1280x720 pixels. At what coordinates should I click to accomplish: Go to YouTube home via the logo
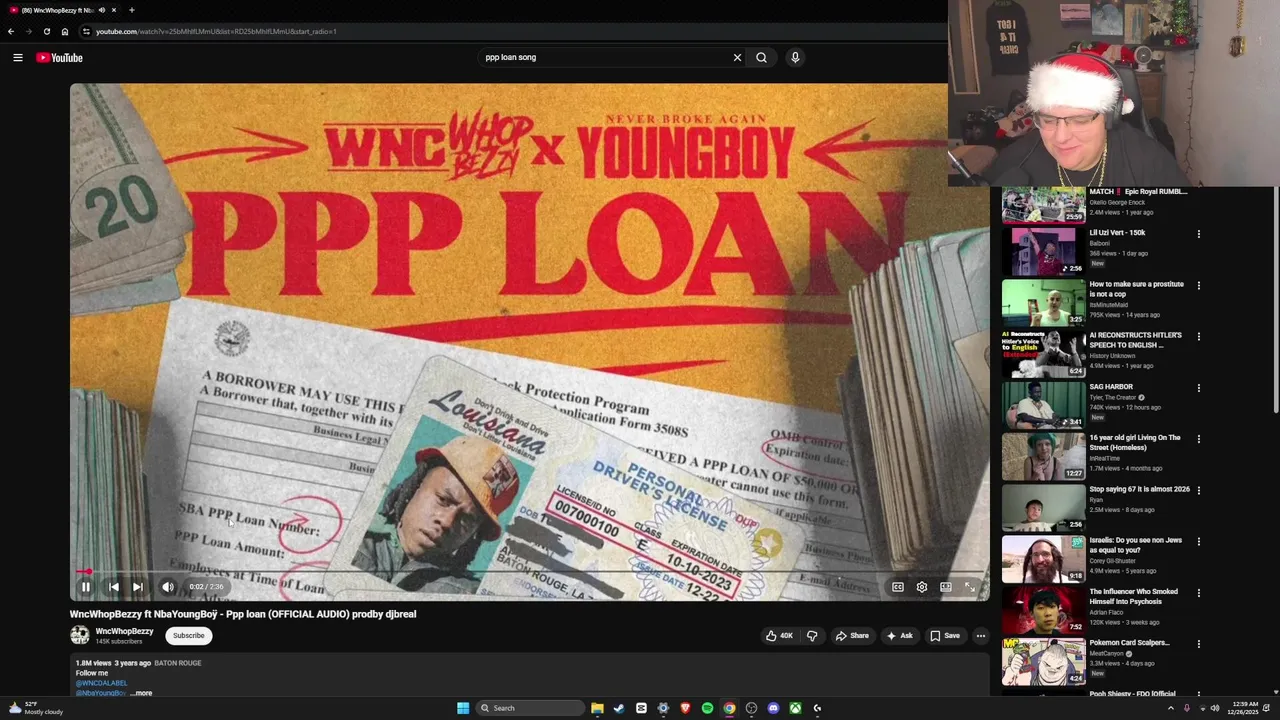(x=59, y=58)
